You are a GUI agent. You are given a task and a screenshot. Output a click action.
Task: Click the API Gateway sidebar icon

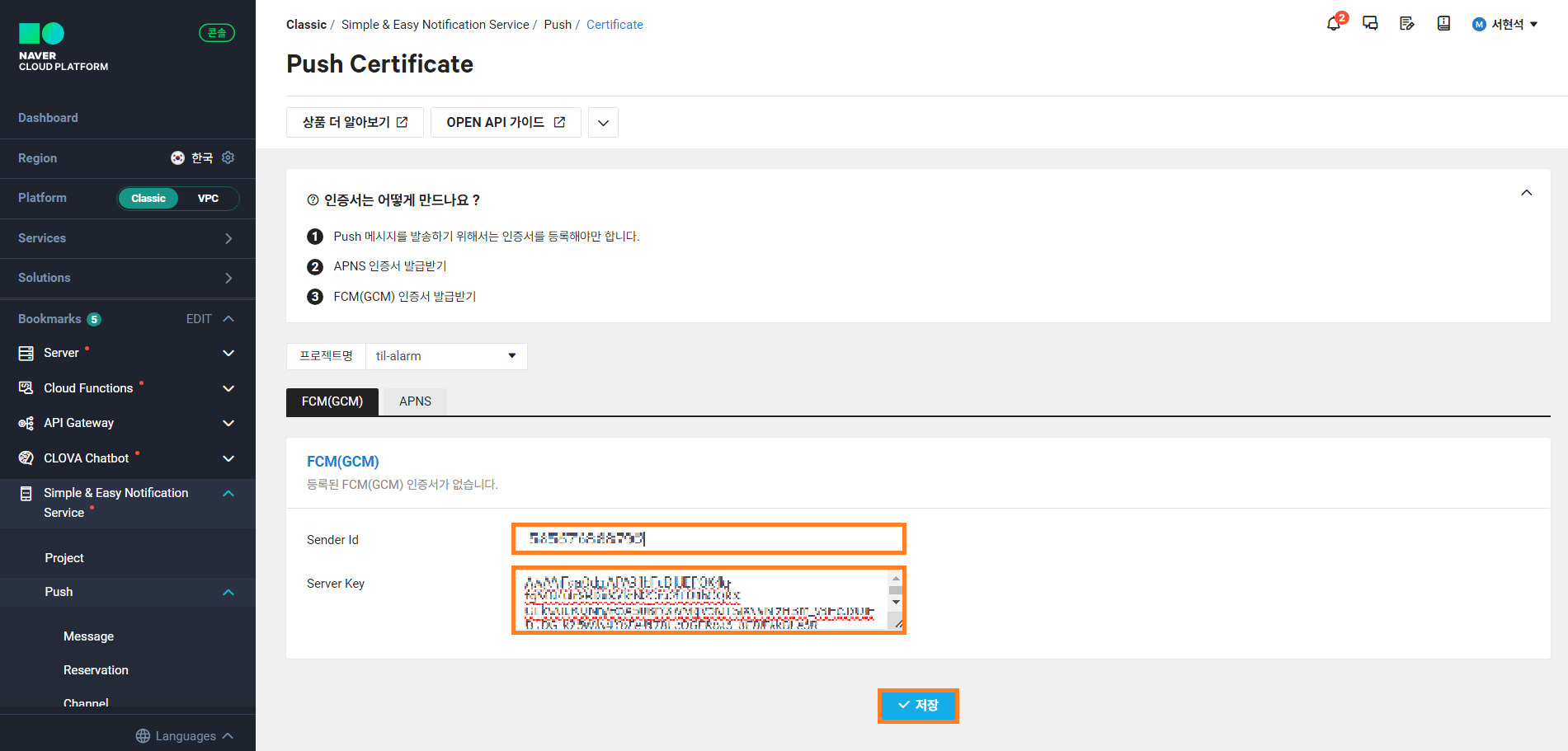[x=26, y=423]
